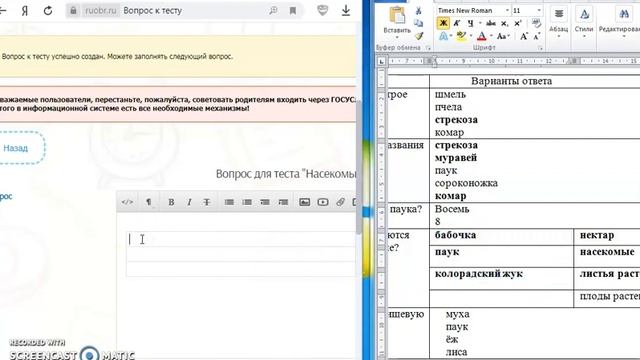Click Text Effects glowing A icon
The width and height of the screenshot is (640, 360).
click(x=443, y=36)
